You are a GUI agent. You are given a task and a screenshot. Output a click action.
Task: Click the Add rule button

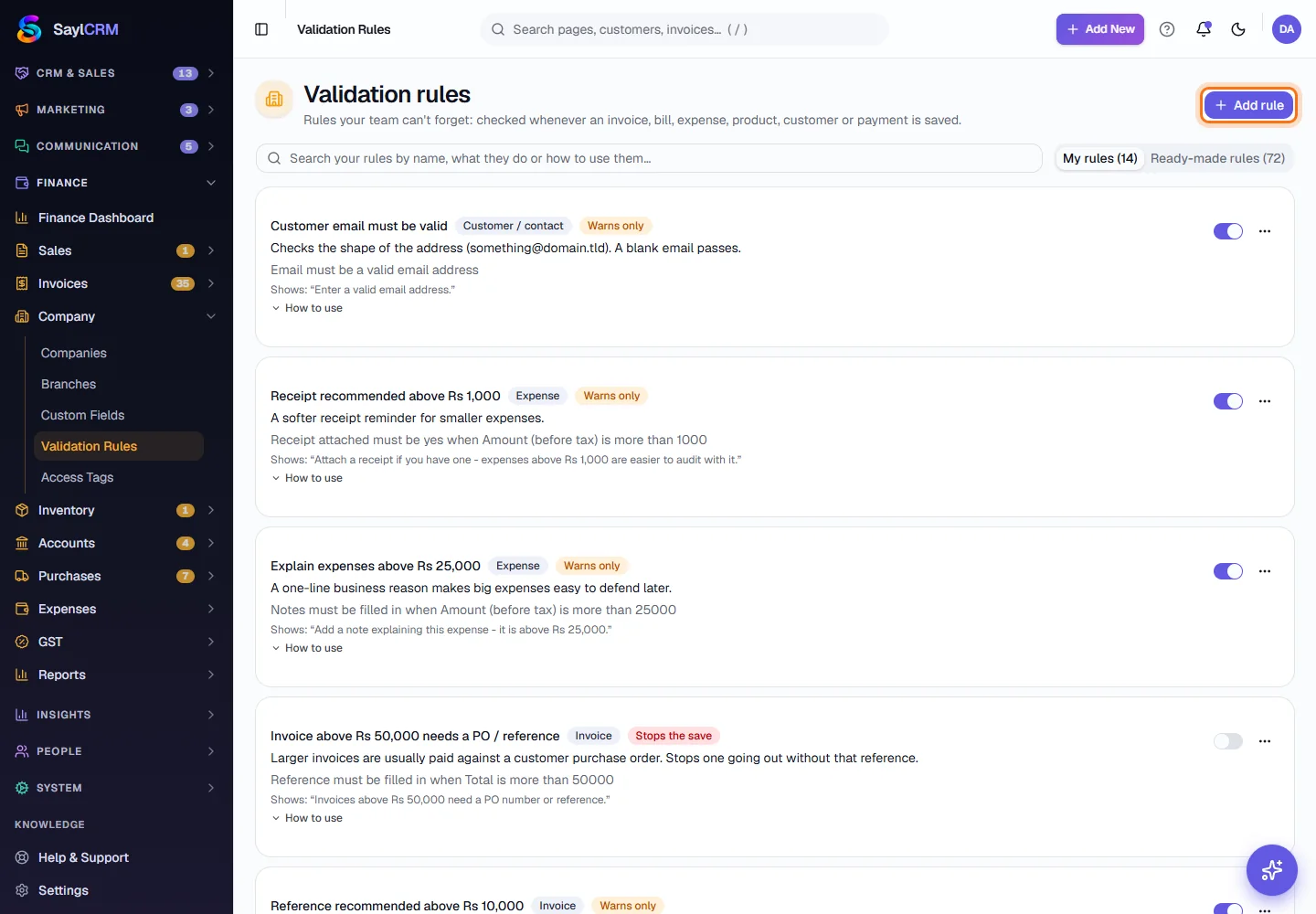[1249, 105]
